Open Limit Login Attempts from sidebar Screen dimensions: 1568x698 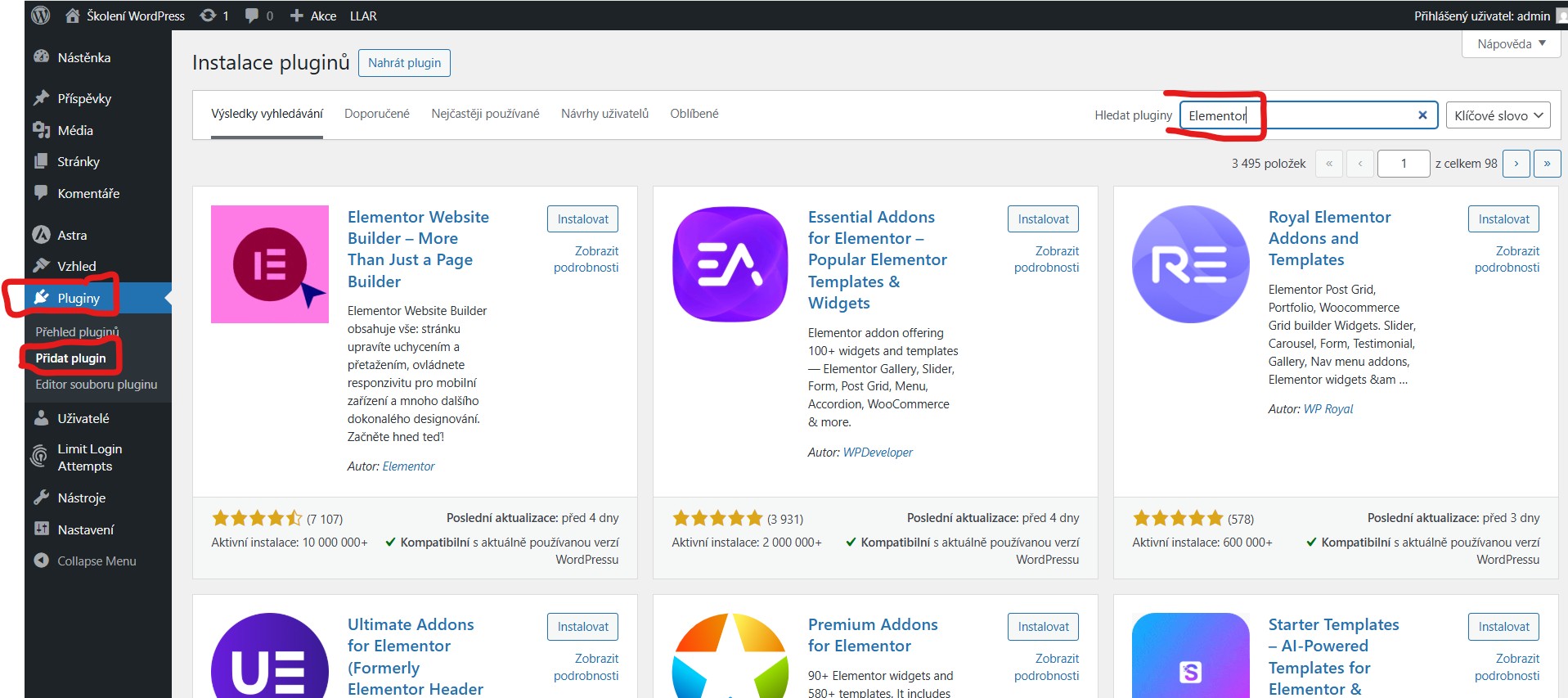click(x=89, y=457)
